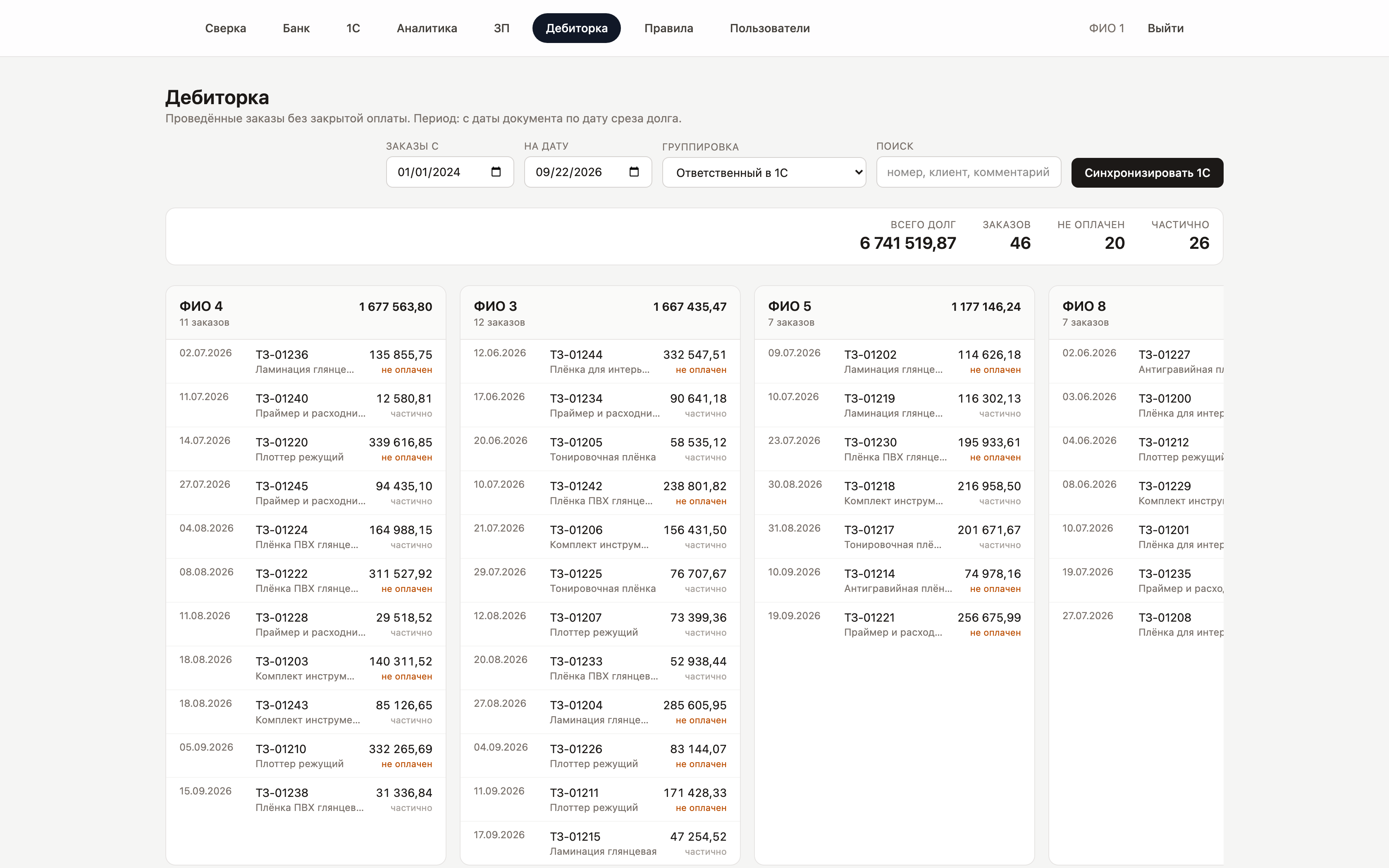
Task: Select order ТЗ-01206 row
Action: click(x=600, y=536)
